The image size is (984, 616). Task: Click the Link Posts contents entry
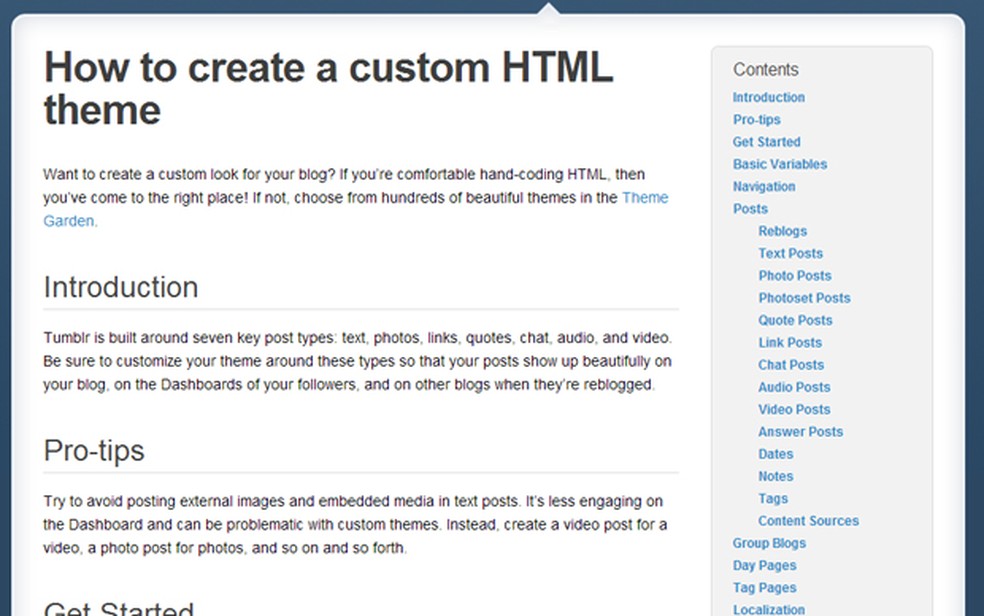[x=789, y=343]
